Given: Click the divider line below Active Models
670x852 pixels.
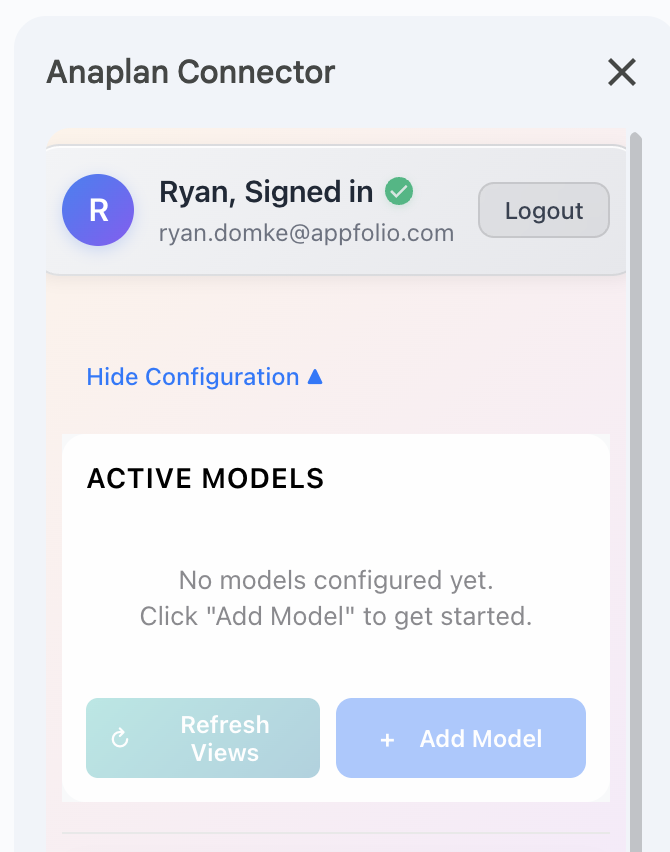Looking at the screenshot, I should (336, 832).
